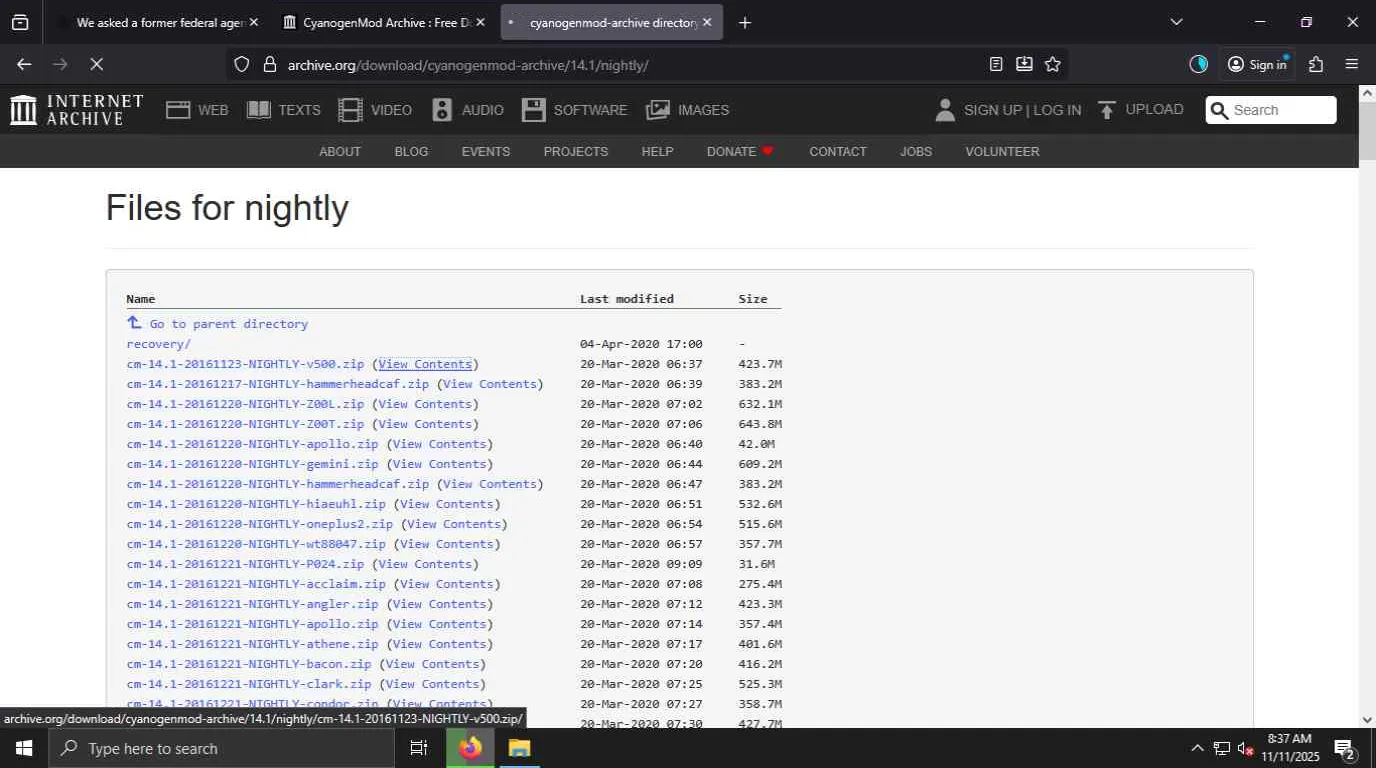The height and width of the screenshot is (768, 1376).
Task: Open the UPLOAD page
Action: tap(1140, 110)
